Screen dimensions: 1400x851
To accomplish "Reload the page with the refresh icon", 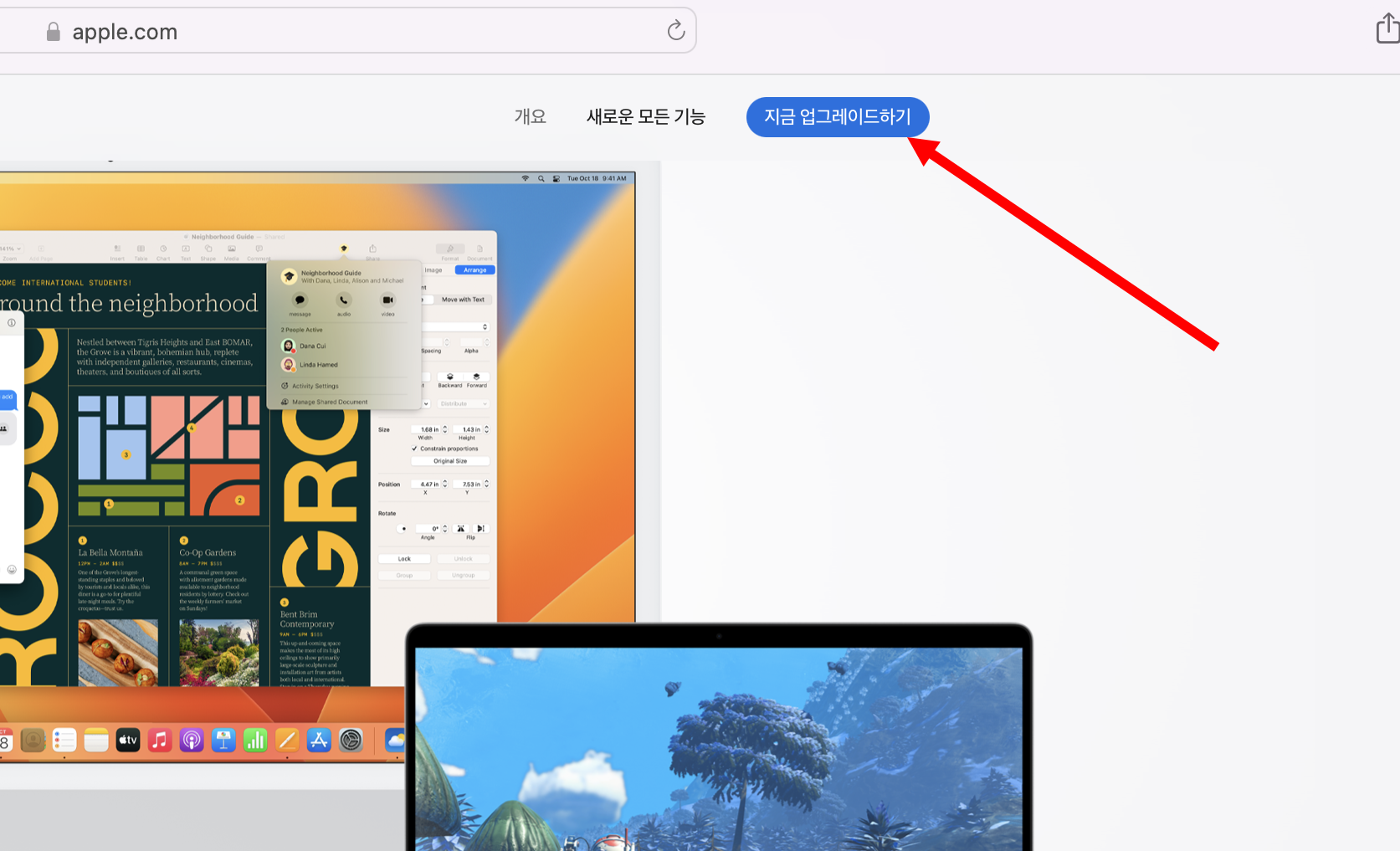I will 676,31.
